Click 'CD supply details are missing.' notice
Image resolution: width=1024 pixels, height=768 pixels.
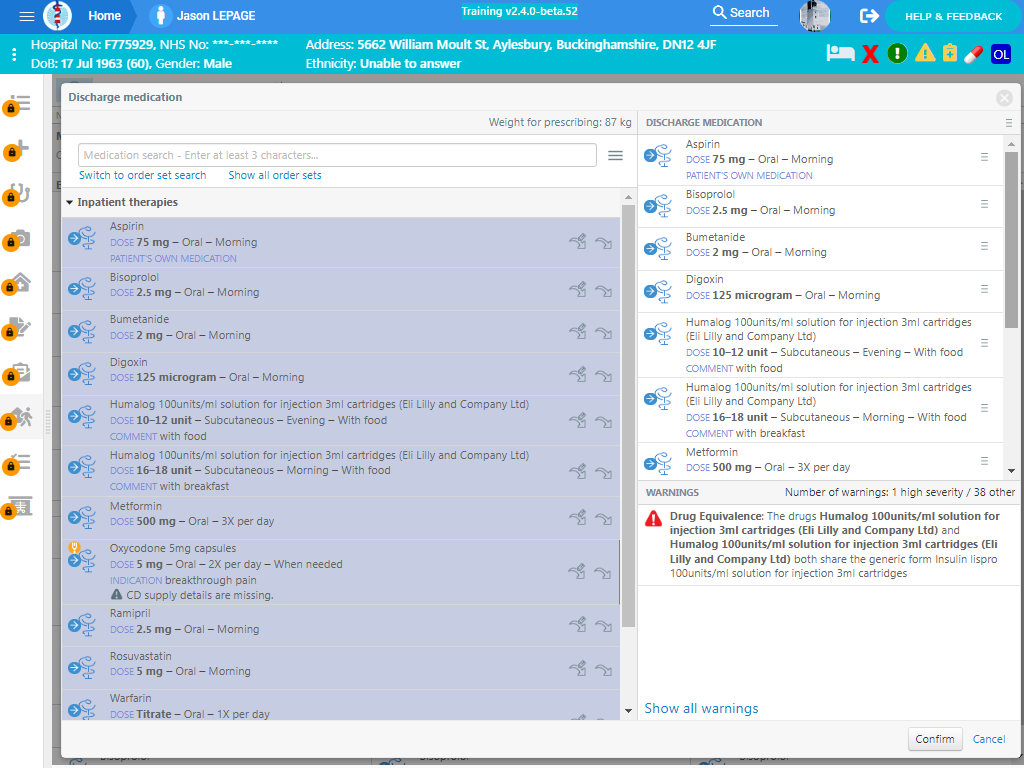(200, 596)
